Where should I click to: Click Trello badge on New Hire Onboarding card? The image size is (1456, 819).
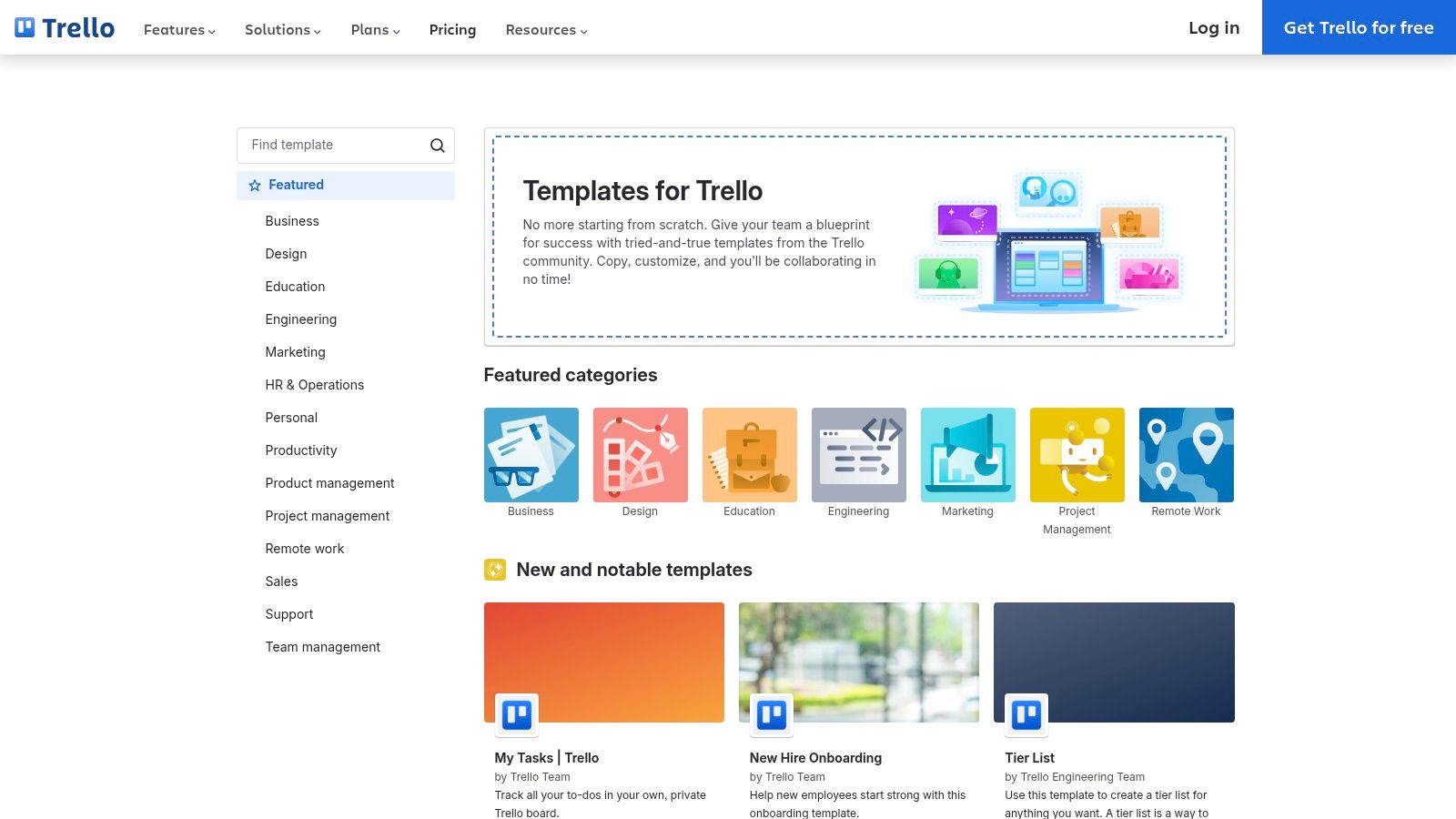[772, 715]
